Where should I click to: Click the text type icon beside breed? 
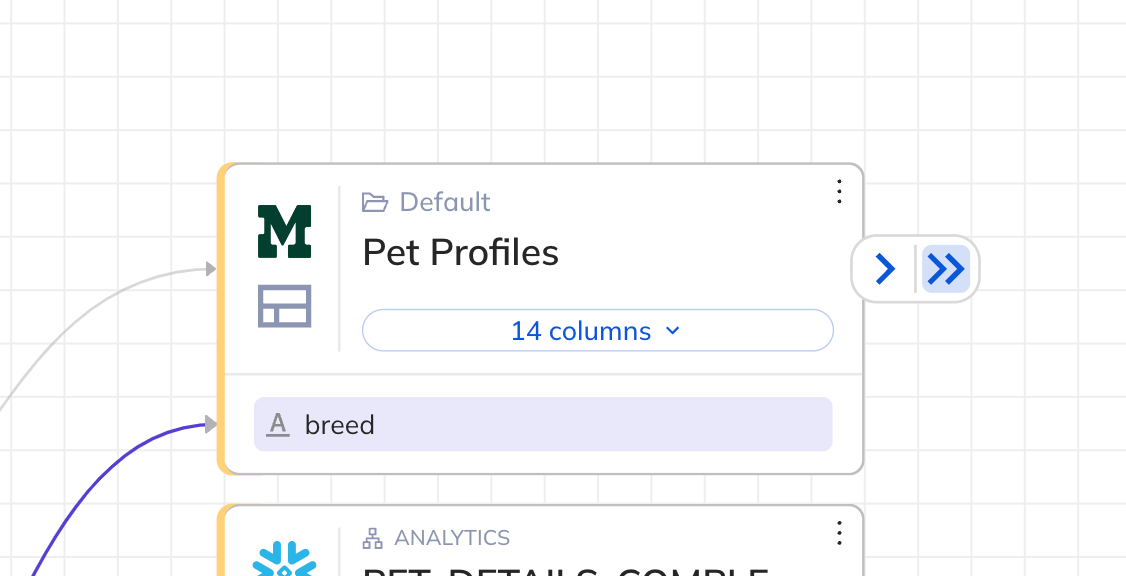click(279, 425)
